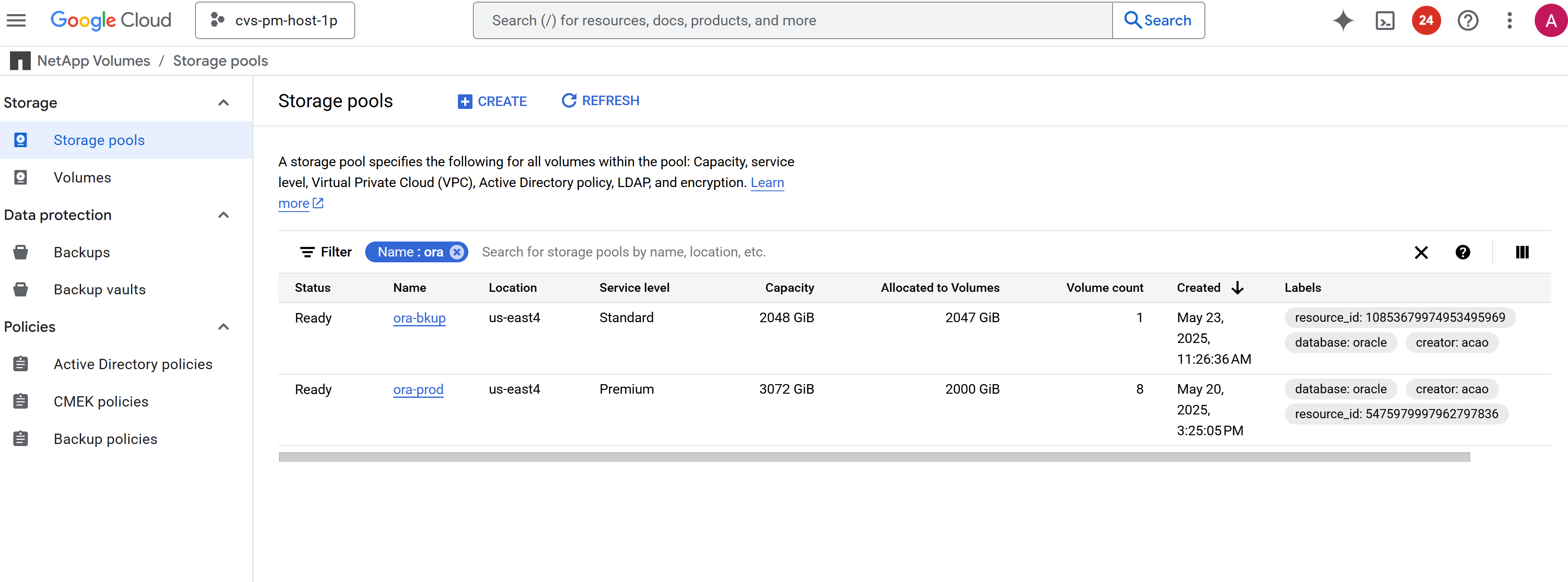This screenshot has height=582, width=1568.
Task: Toggle sort direction on Created column
Action: tap(1237, 288)
